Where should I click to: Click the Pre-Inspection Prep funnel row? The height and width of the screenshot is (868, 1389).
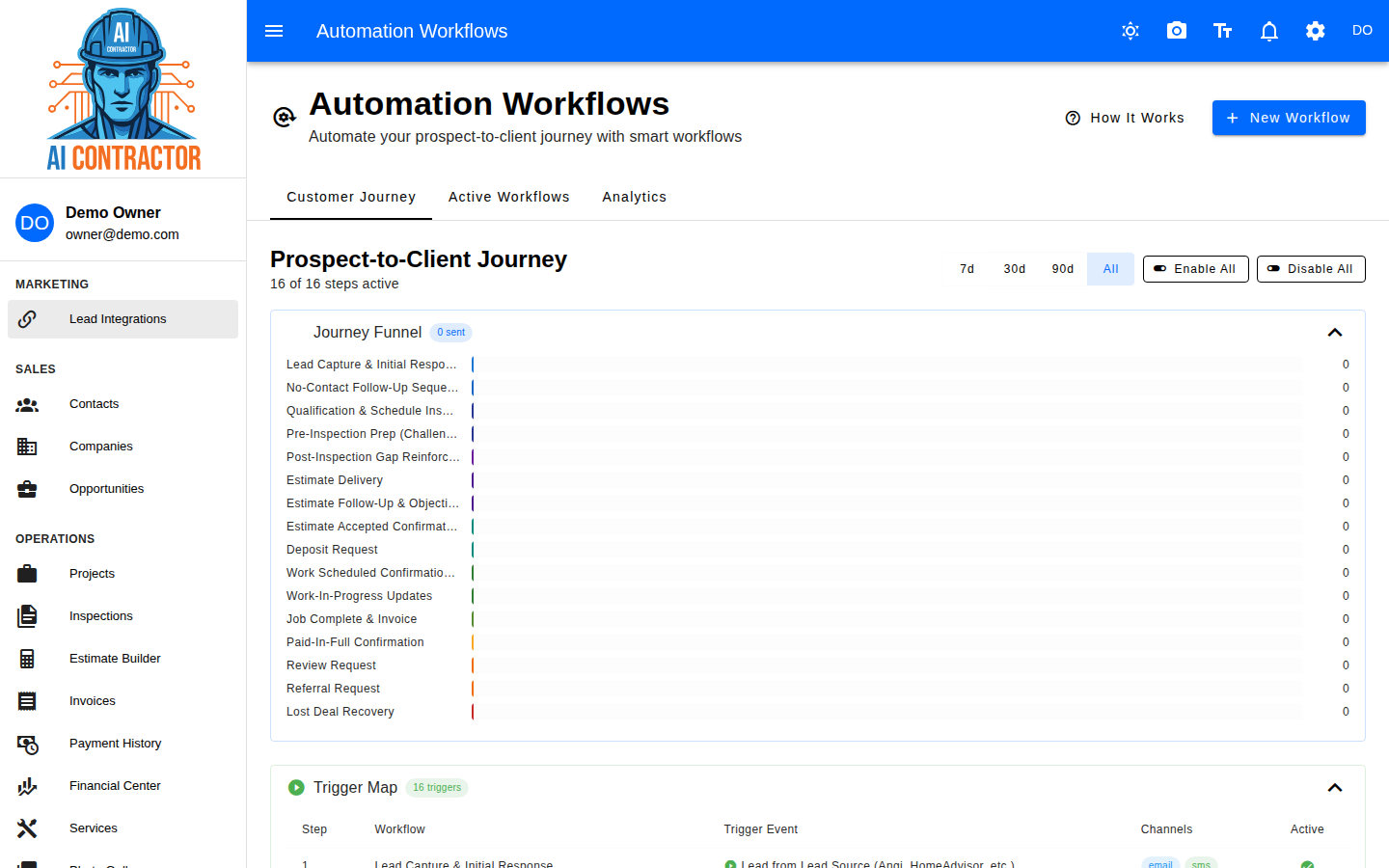point(818,434)
